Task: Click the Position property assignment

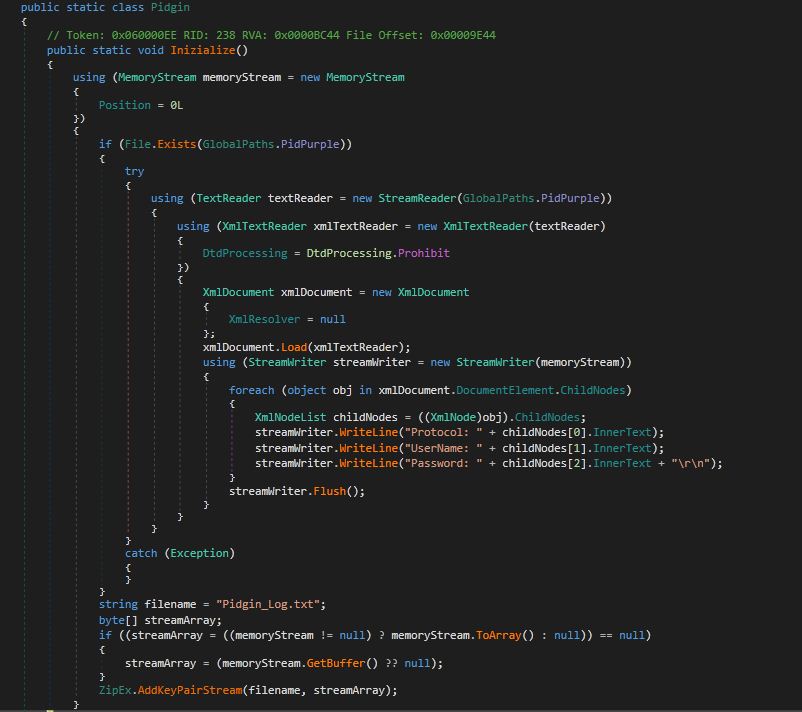Action: [x=141, y=105]
